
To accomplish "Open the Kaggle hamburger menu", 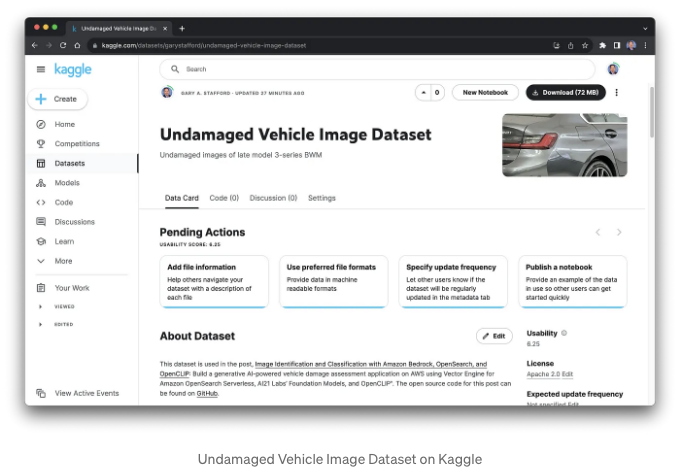I will pyautogui.click(x=41, y=69).
